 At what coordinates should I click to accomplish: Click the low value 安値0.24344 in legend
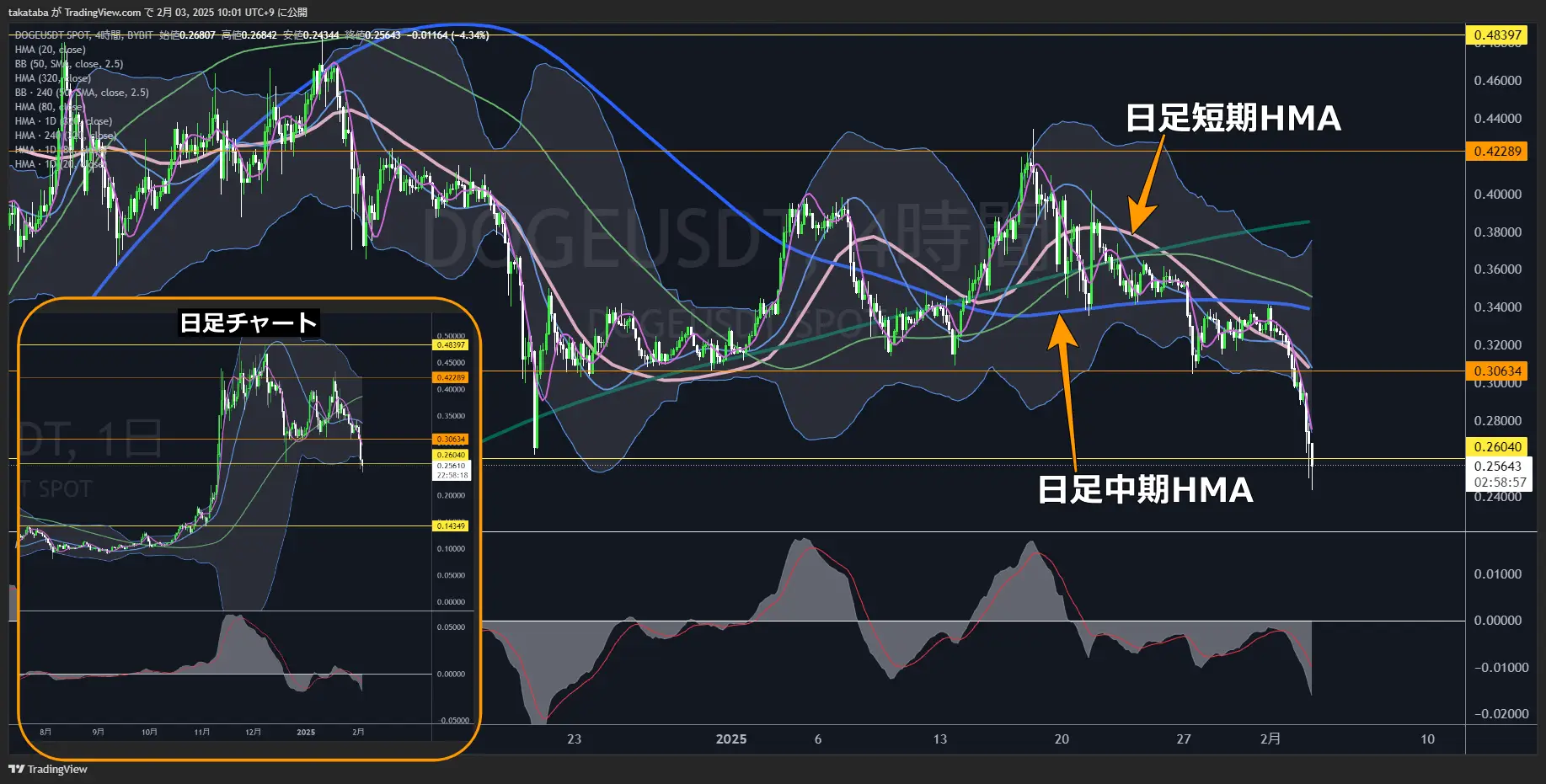tap(311, 35)
